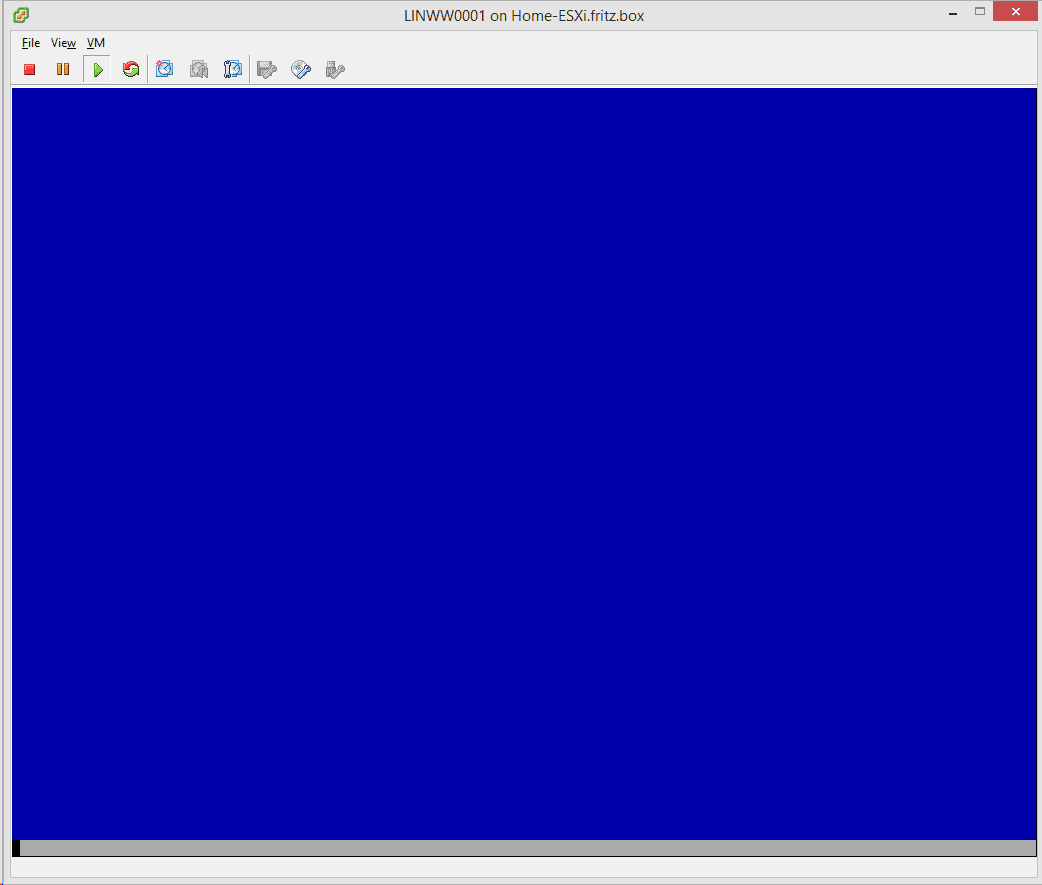Open the VM menu
The height and width of the screenshot is (885, 1042).
click(x=96, y=43)
